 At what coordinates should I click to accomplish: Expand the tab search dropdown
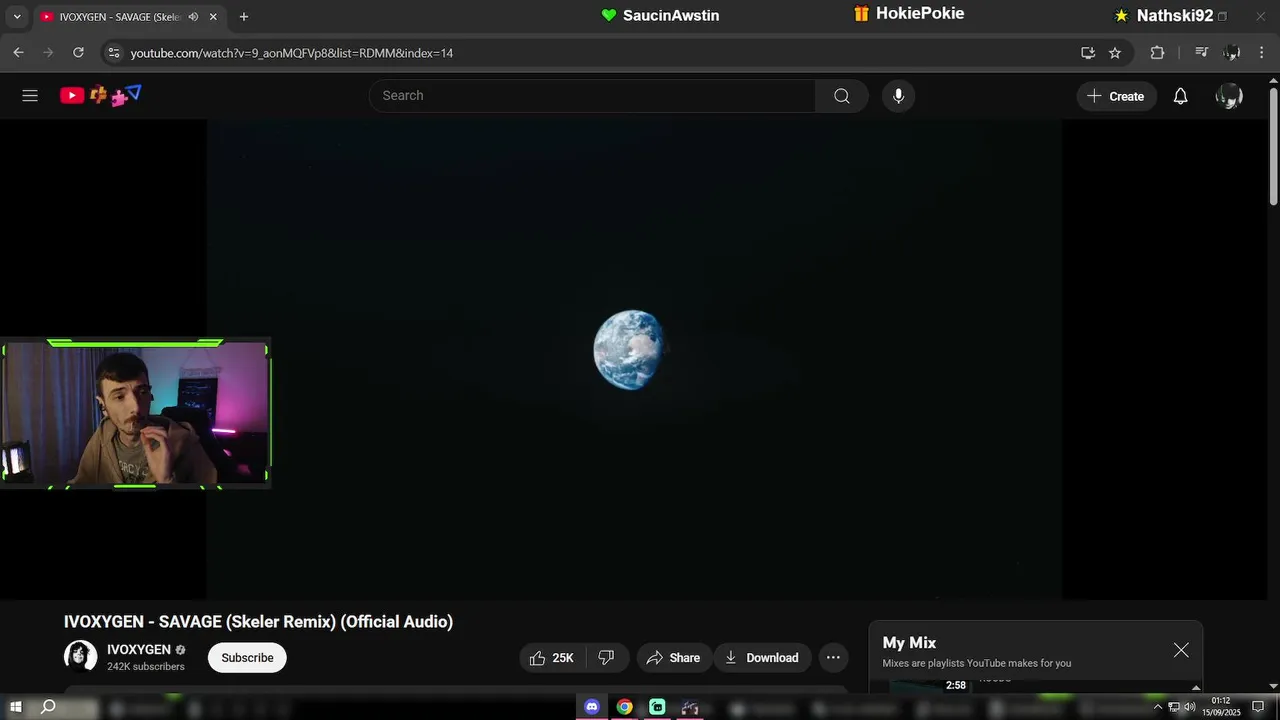[16, 17]
